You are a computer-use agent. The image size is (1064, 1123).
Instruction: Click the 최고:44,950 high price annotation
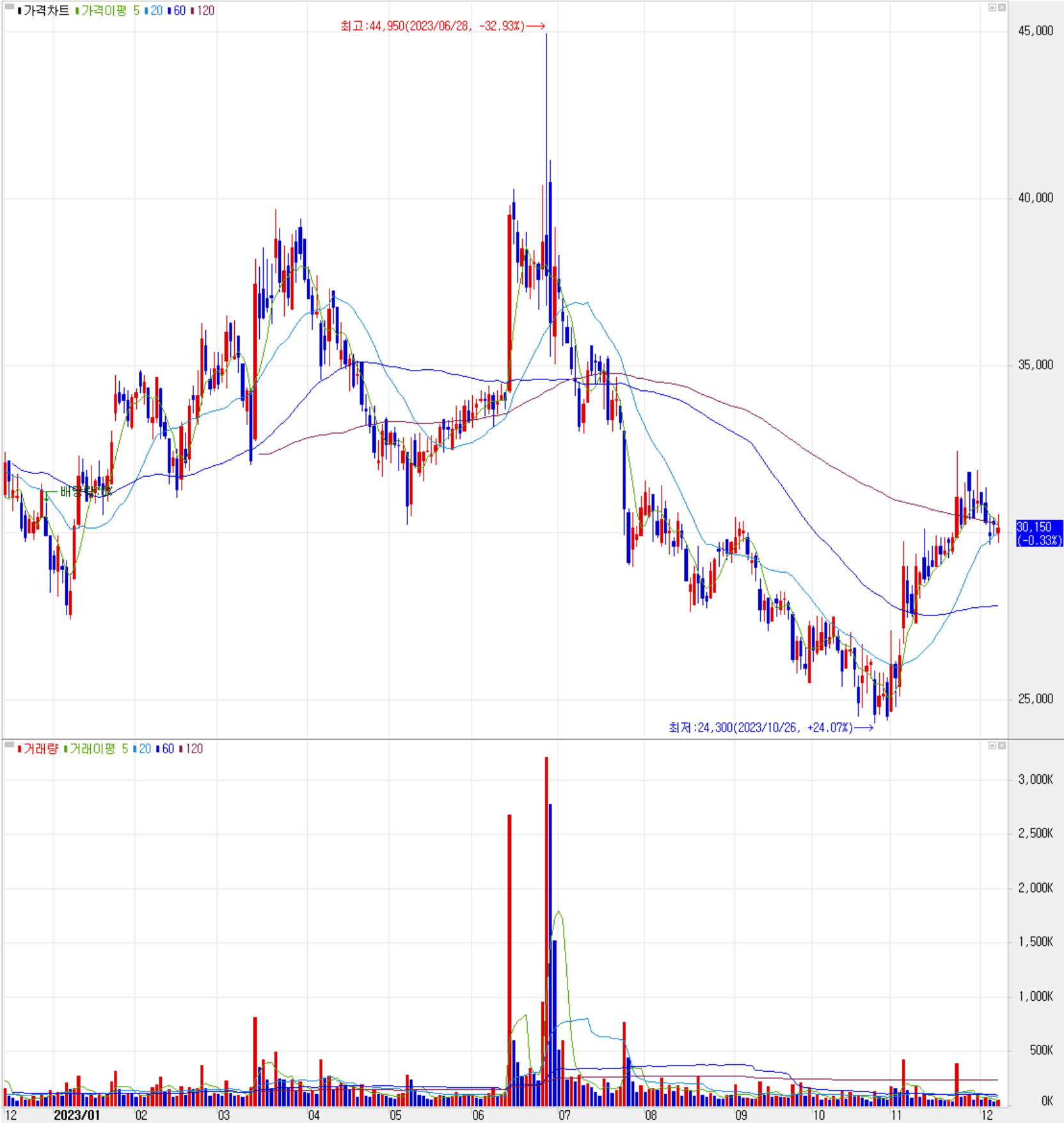tap(443, 26)
